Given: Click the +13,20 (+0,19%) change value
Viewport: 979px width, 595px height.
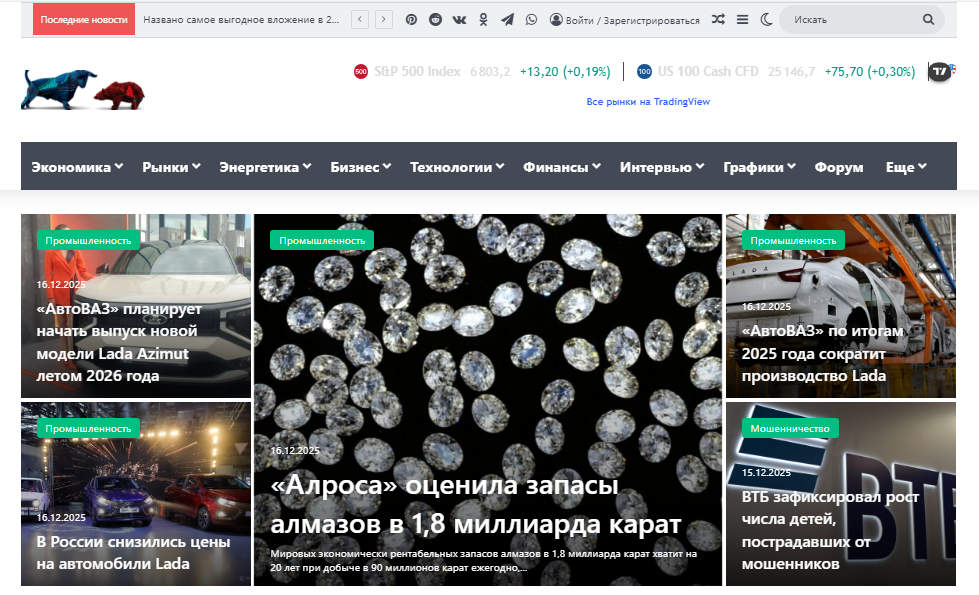Looking at the screenshot, I should click(565, 72).
